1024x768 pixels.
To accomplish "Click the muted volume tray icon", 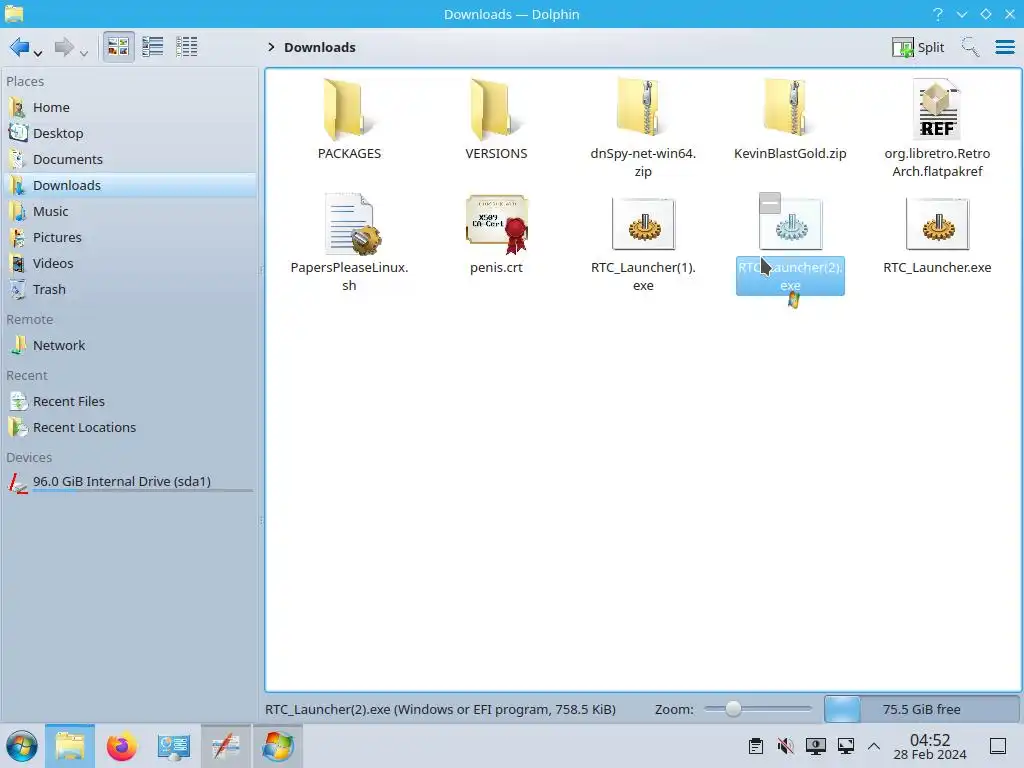I will tap(786, 746).
